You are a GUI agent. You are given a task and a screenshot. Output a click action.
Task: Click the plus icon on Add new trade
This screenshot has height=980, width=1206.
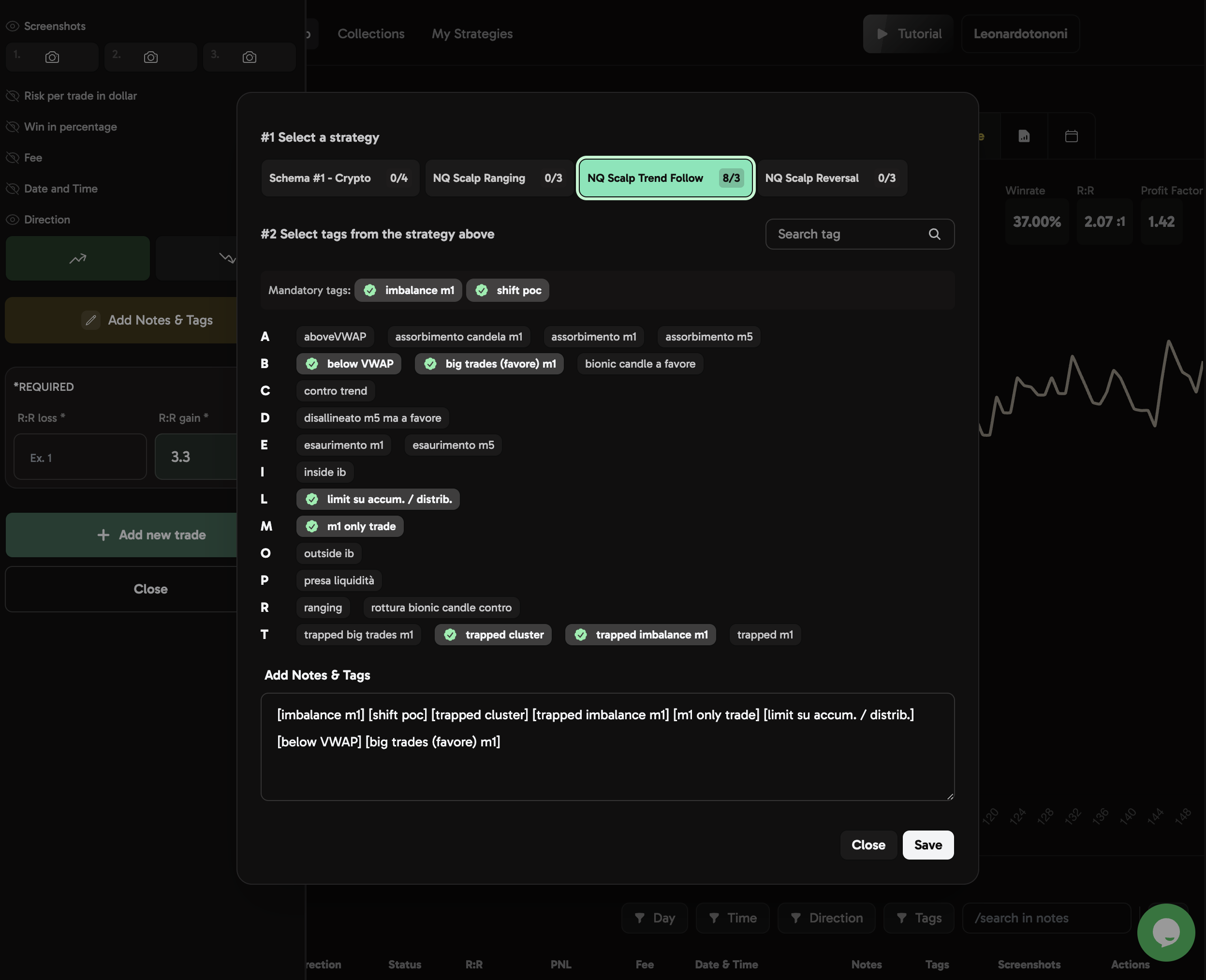(103, 535)
